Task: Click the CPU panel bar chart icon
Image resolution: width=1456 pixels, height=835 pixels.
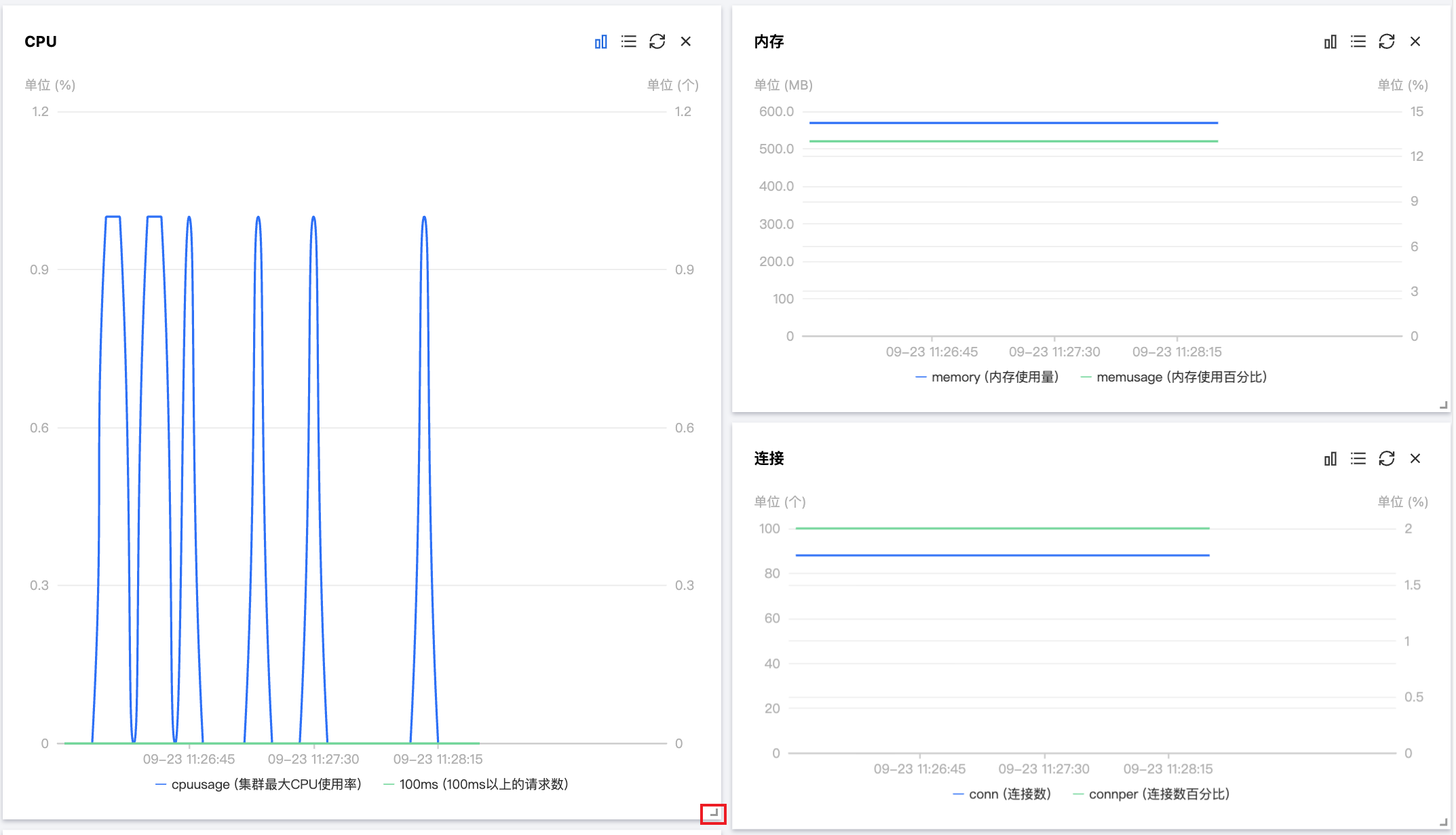Action: click(600, 42)
